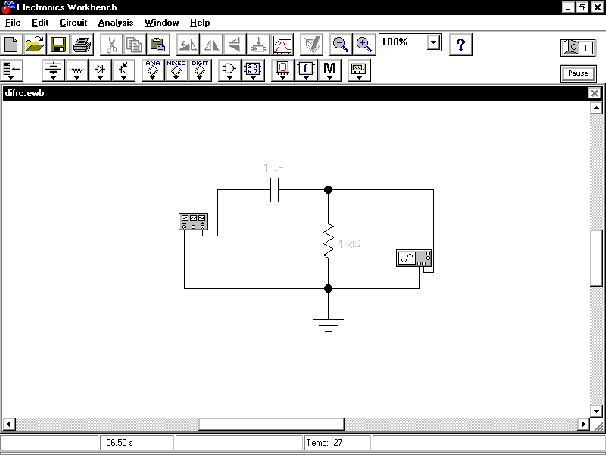Click the horizontal scrollbar right arrow
The height and width of the screenshot is (455, 606).
[584, 424]
